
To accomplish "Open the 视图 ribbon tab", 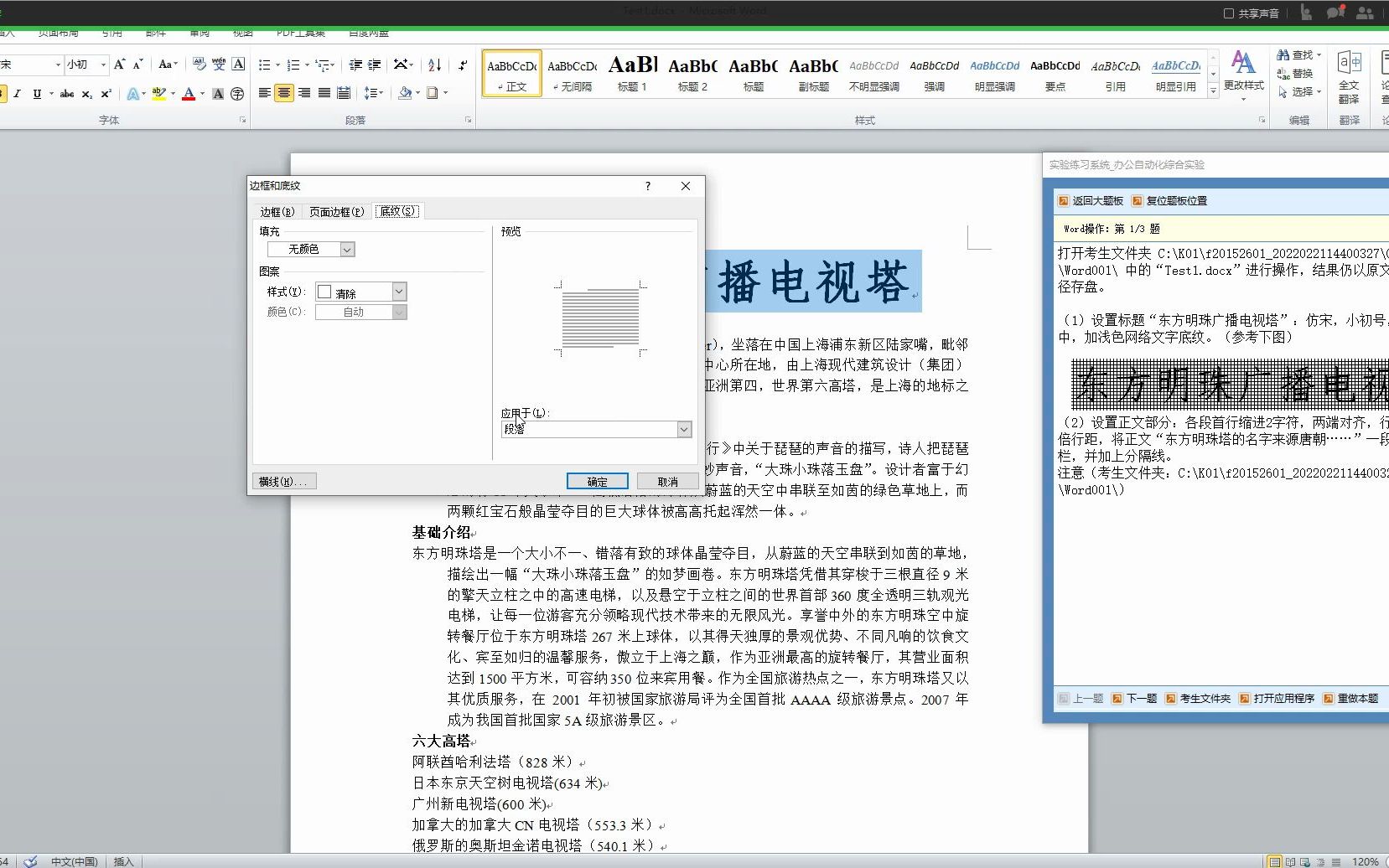I will click(x=243, y=33).
